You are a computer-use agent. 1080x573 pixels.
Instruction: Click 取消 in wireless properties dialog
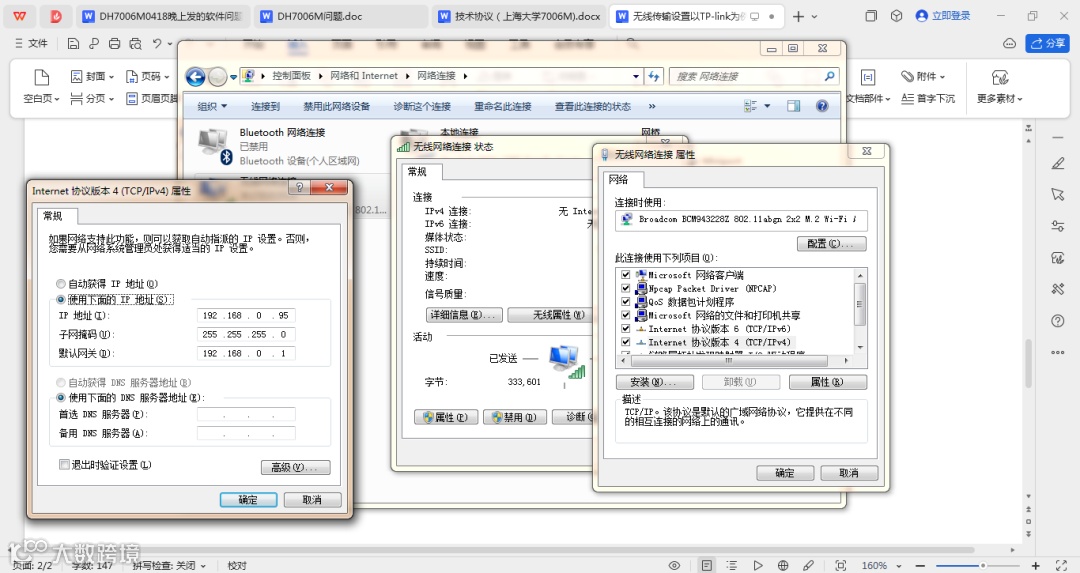pyautogui.click(x=849, y=473)
